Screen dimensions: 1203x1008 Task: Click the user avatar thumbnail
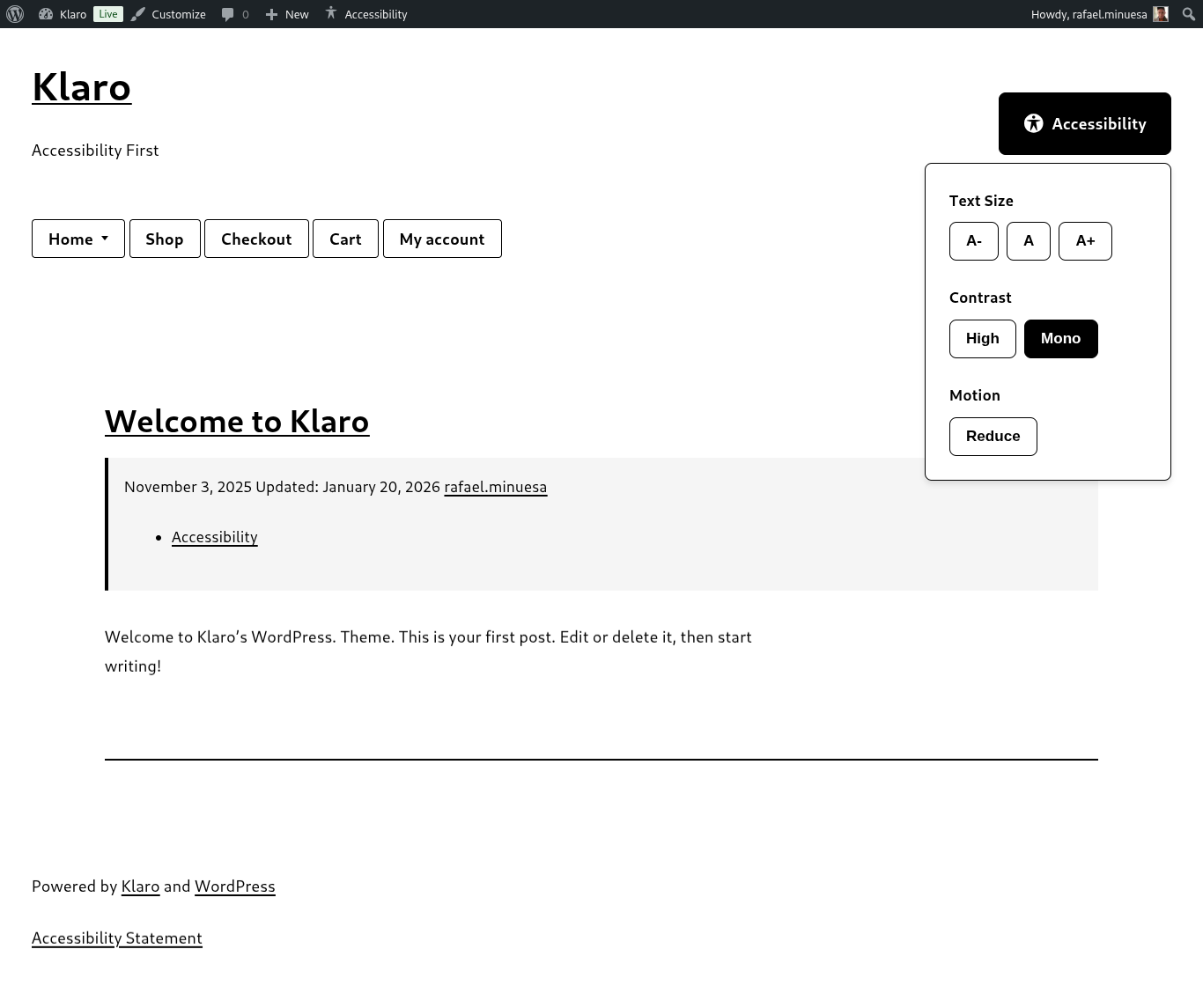coord(1161,14)
